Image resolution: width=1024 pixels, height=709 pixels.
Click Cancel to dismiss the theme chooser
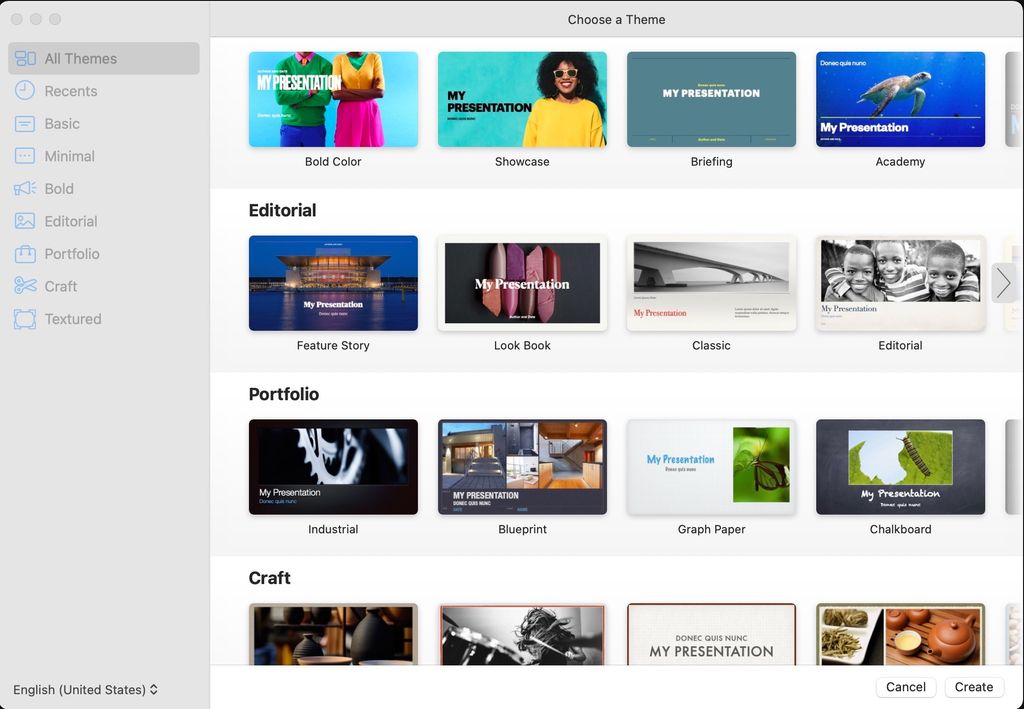coord(905,687)
